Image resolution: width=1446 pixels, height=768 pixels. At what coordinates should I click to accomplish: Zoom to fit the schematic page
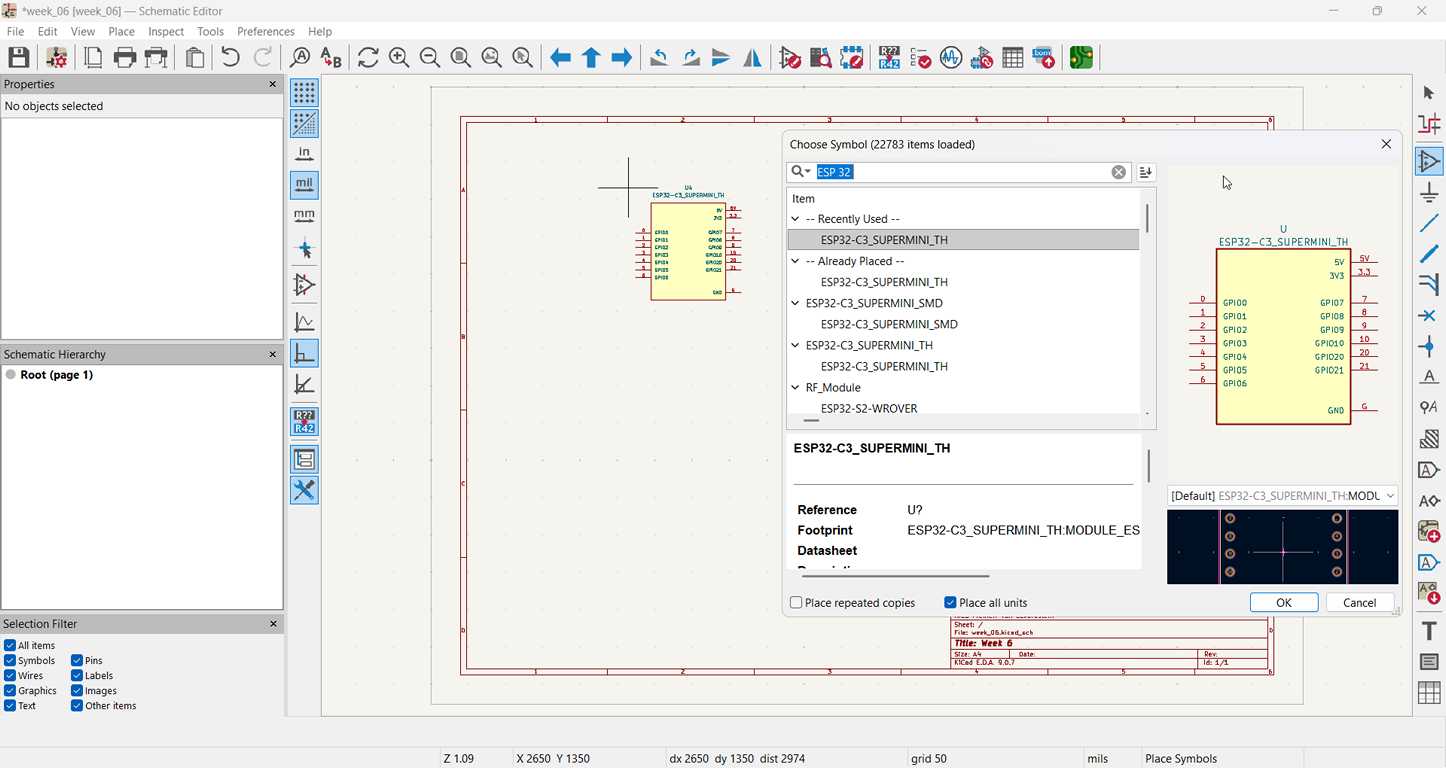pos(461,58)
